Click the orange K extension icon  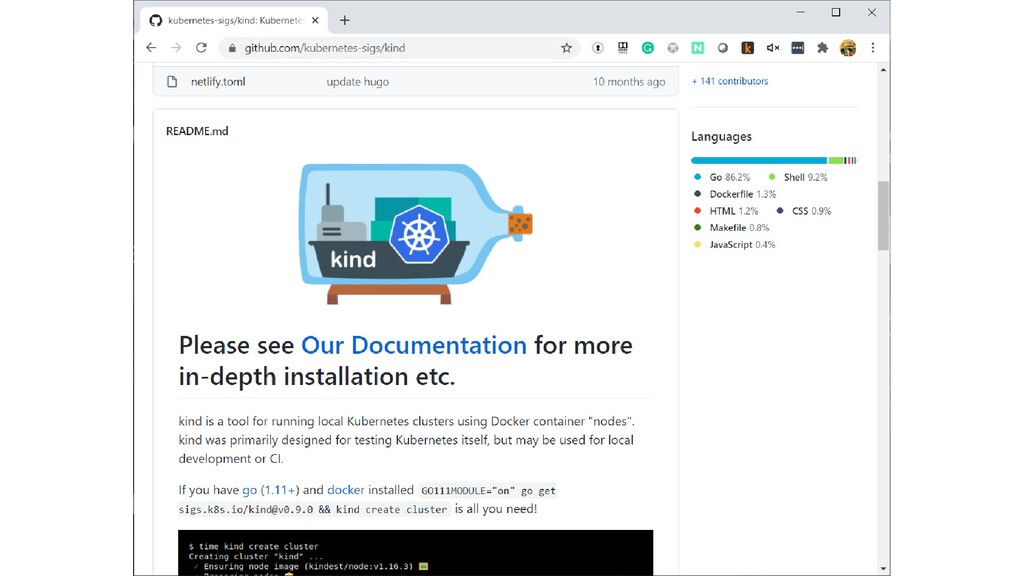[748, 48]
